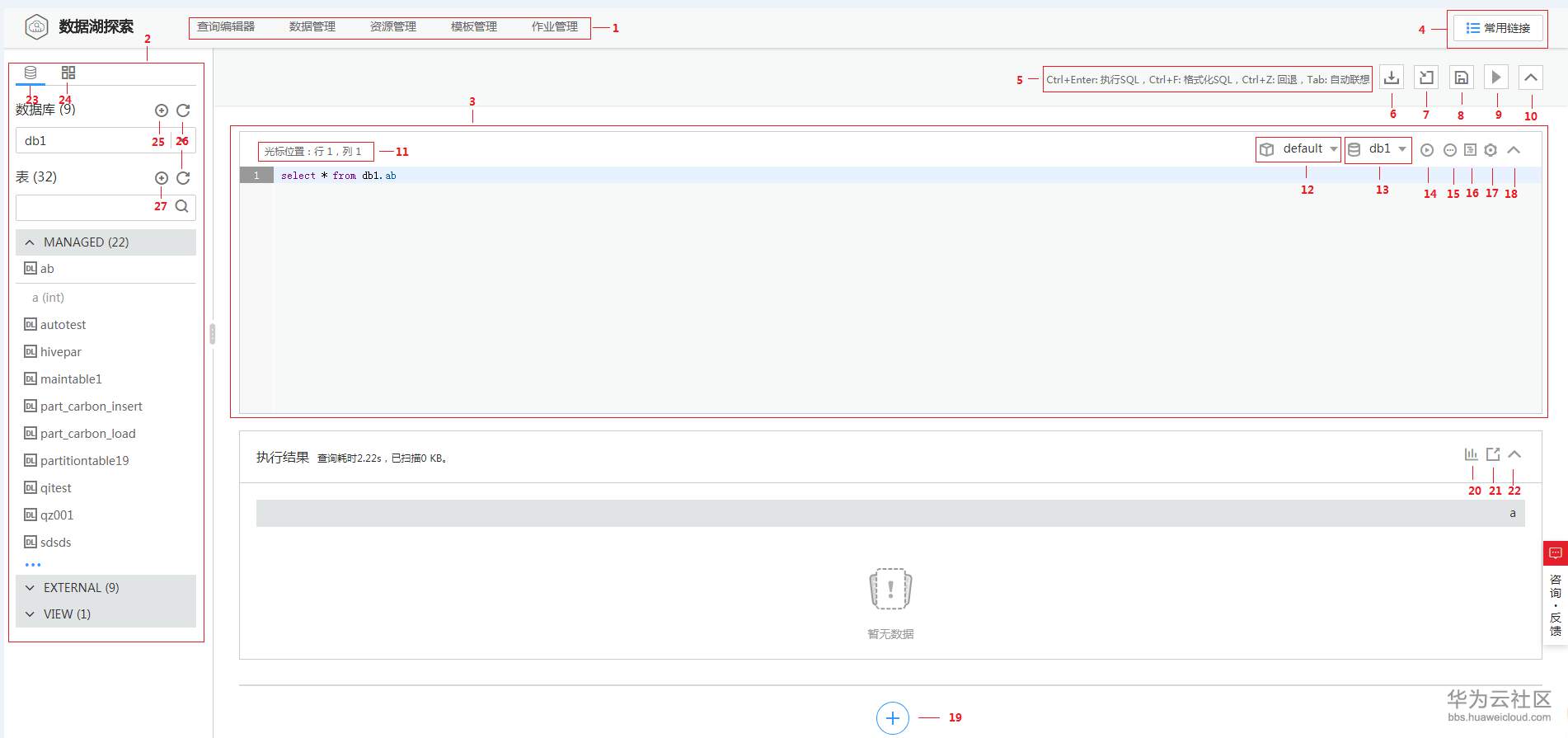Click the save SQL floppy disk icon

click(1461, 78)
